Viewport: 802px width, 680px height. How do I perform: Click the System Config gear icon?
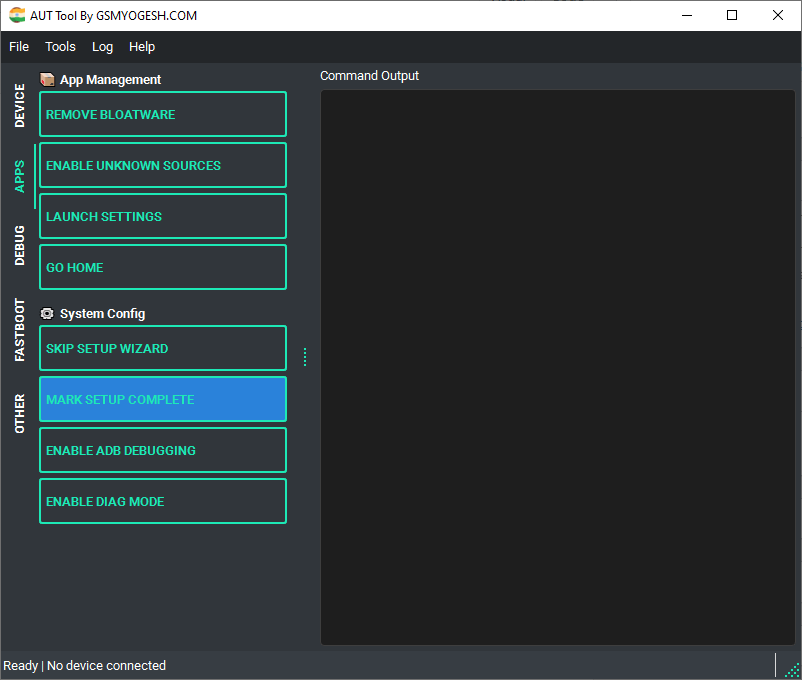(47, 313)
